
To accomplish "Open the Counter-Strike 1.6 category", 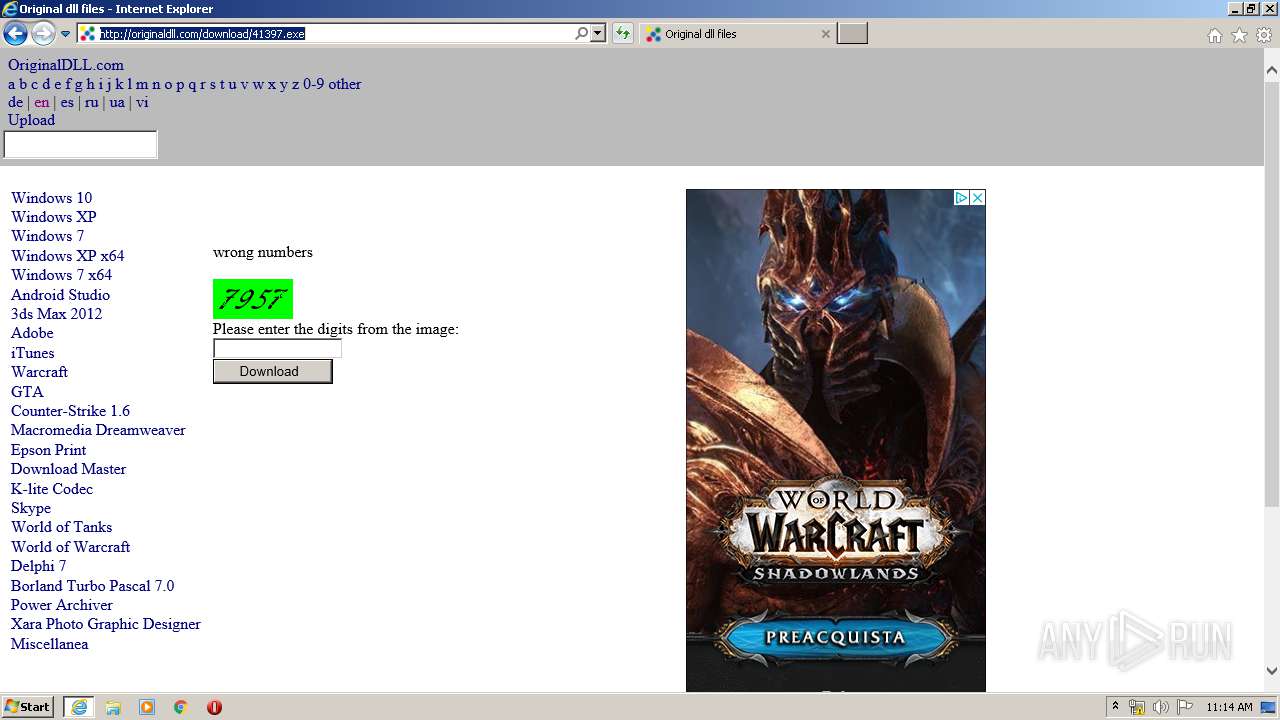I will [70, 411].
